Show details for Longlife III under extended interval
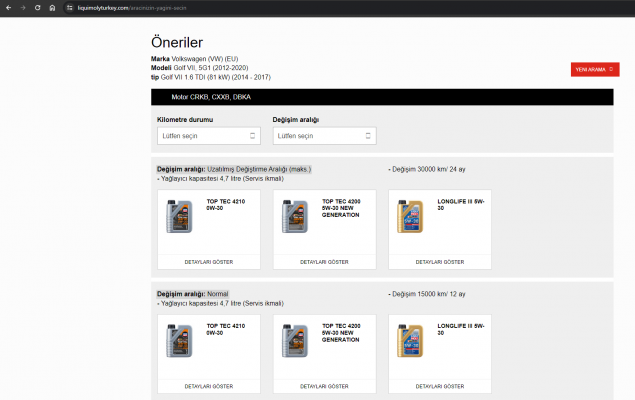Viewport: 635px width, 400px height. (440, 262)
